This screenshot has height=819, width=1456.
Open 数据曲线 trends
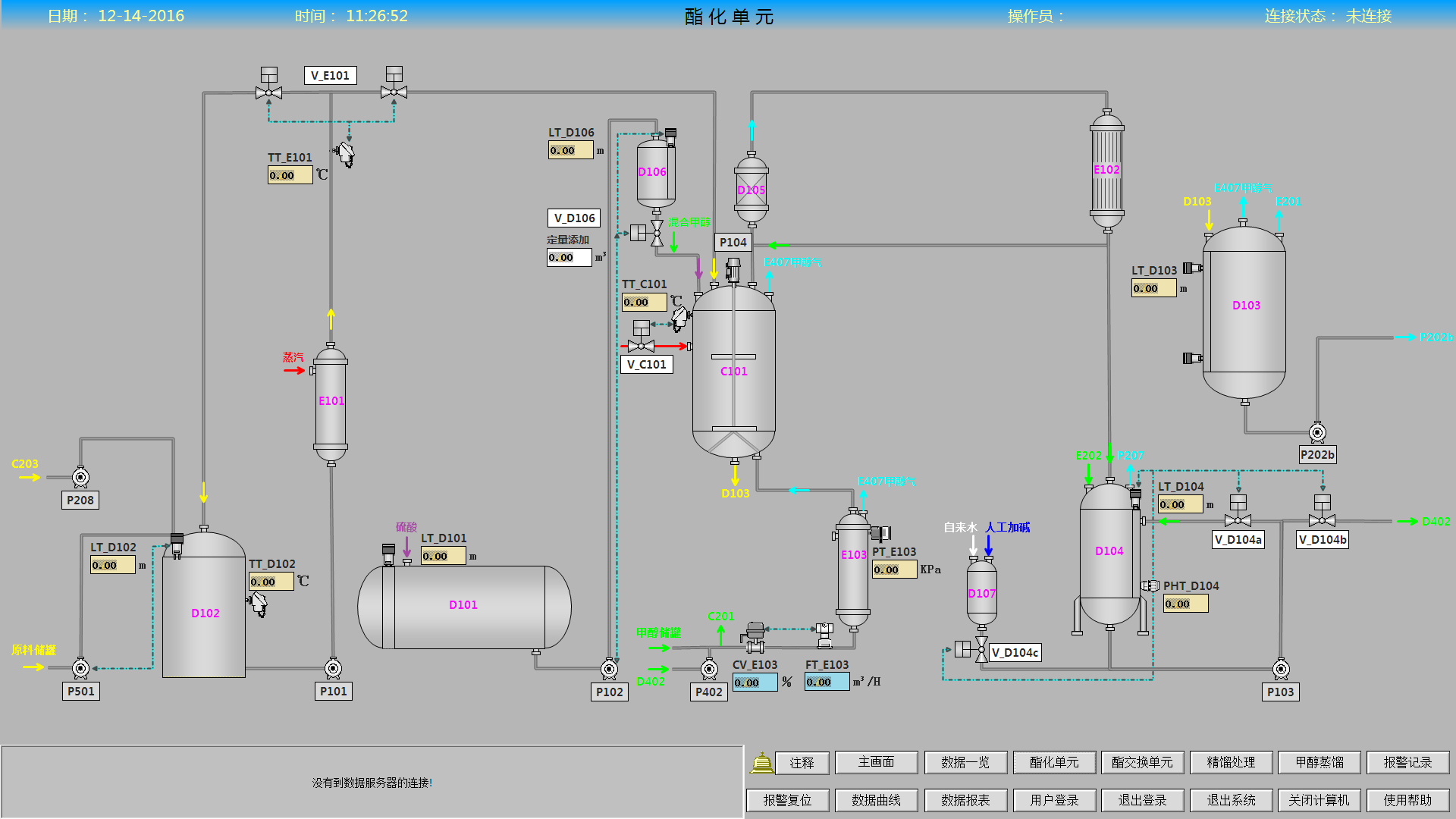pyautogui.click(x=876, y=800)
